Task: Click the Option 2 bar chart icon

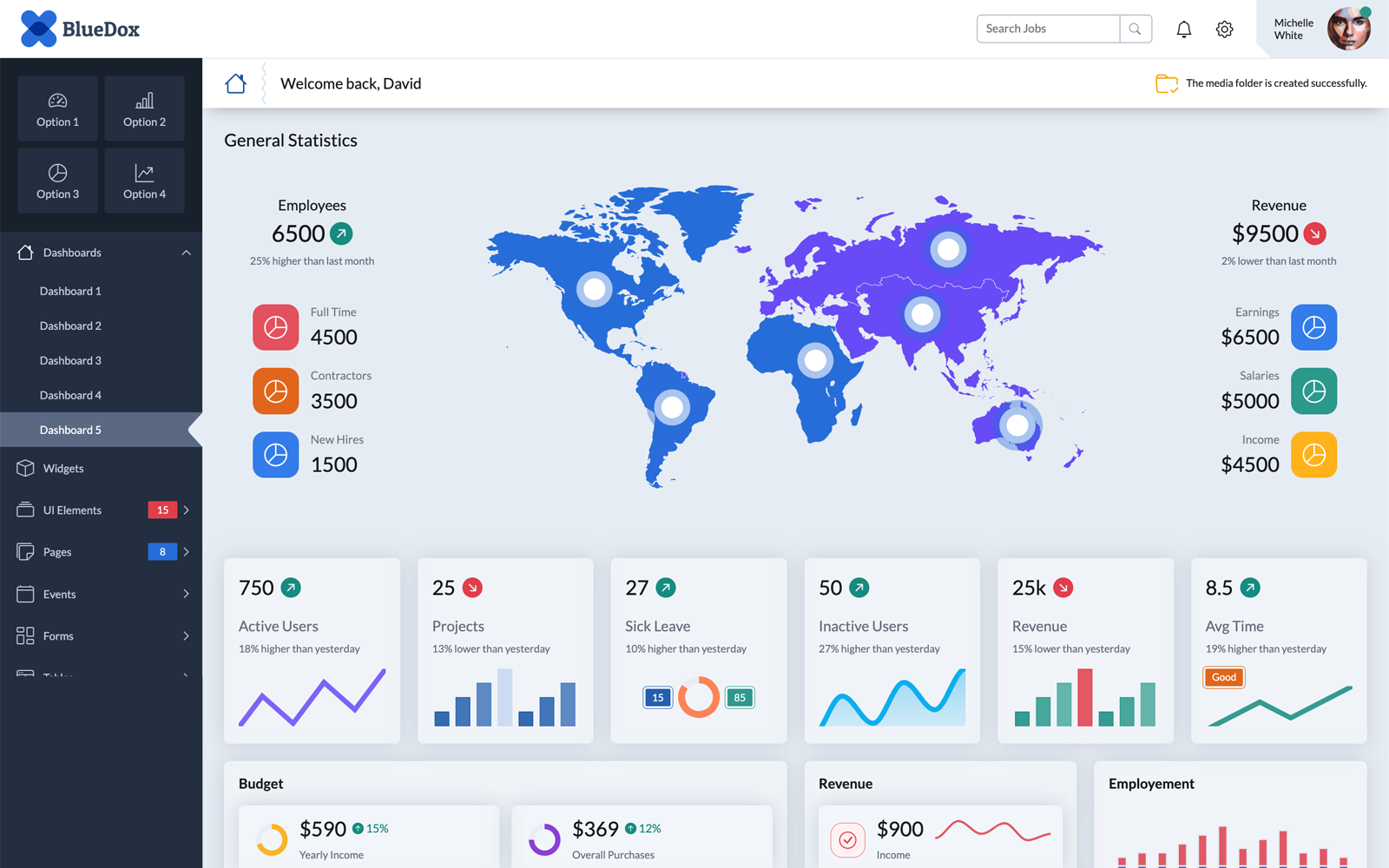Action: (144, 100)
